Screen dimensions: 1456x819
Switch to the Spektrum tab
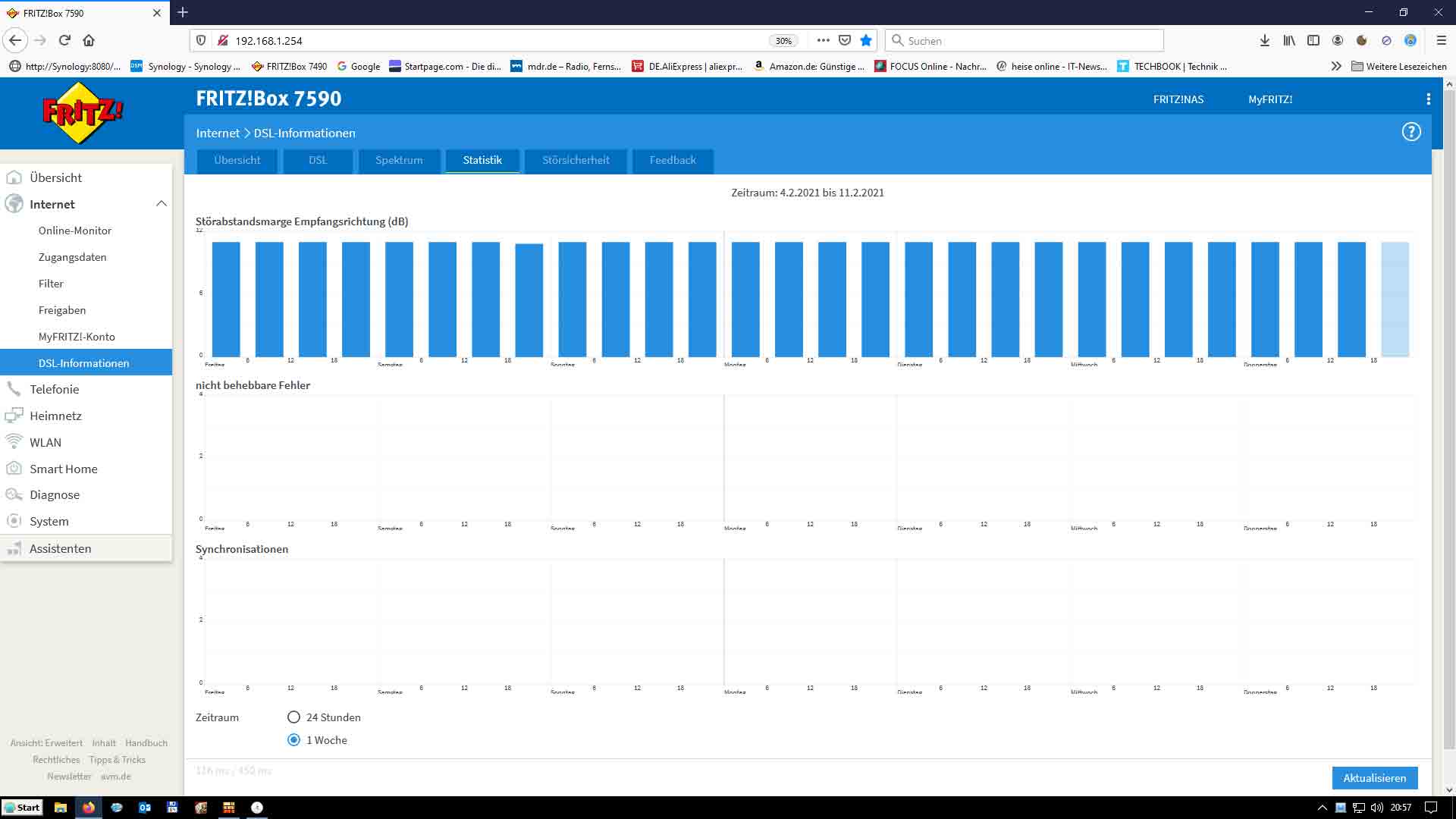[x=399, y=160]
